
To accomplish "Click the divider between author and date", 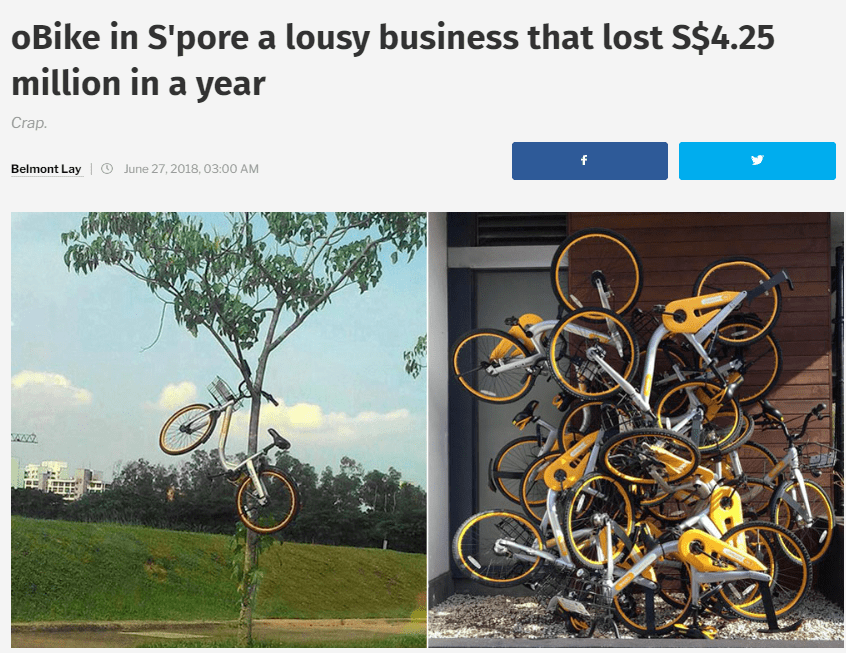I will tap(91, 169).
